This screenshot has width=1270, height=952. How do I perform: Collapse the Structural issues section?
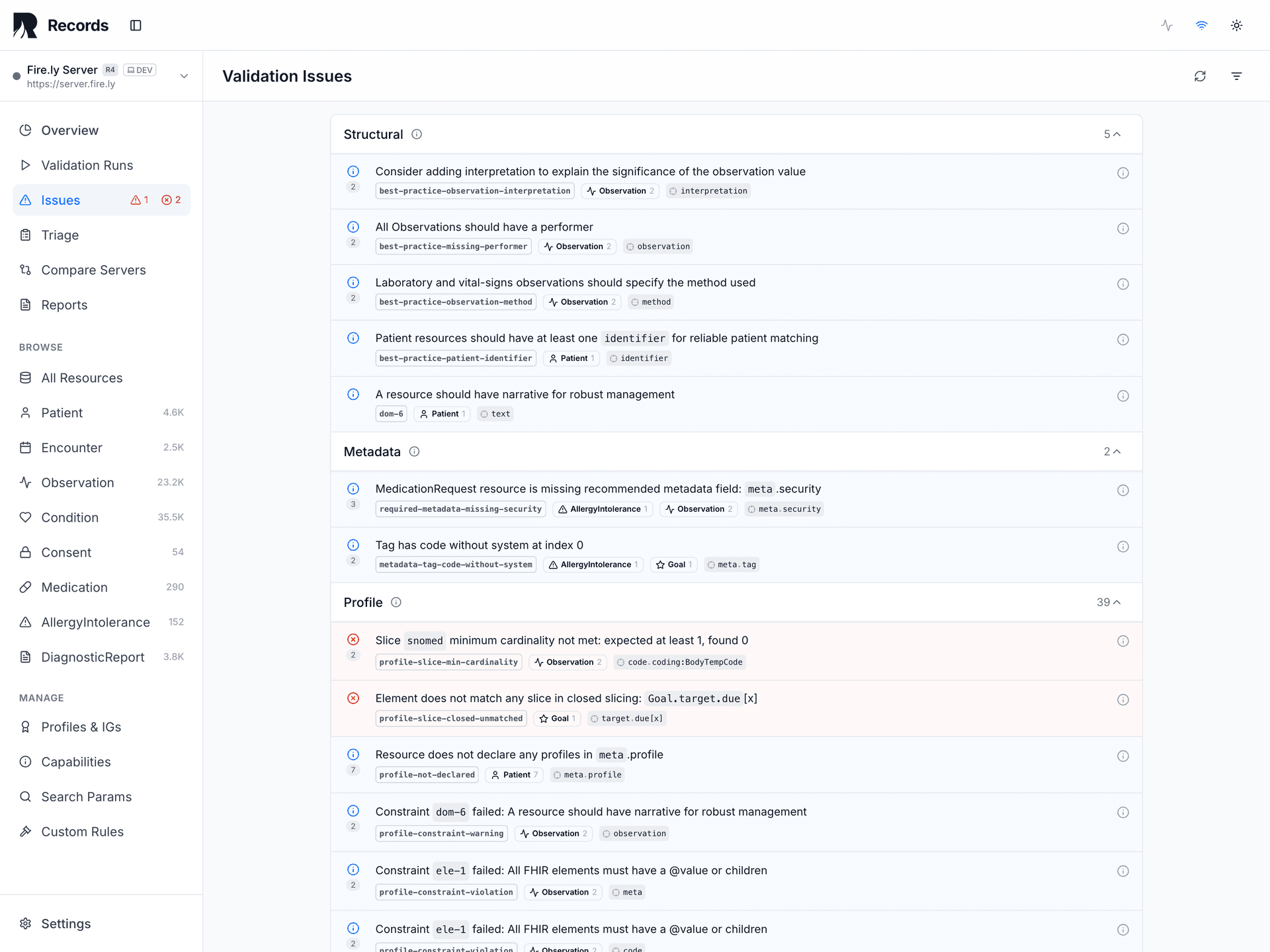click(x=1115, y=134)
